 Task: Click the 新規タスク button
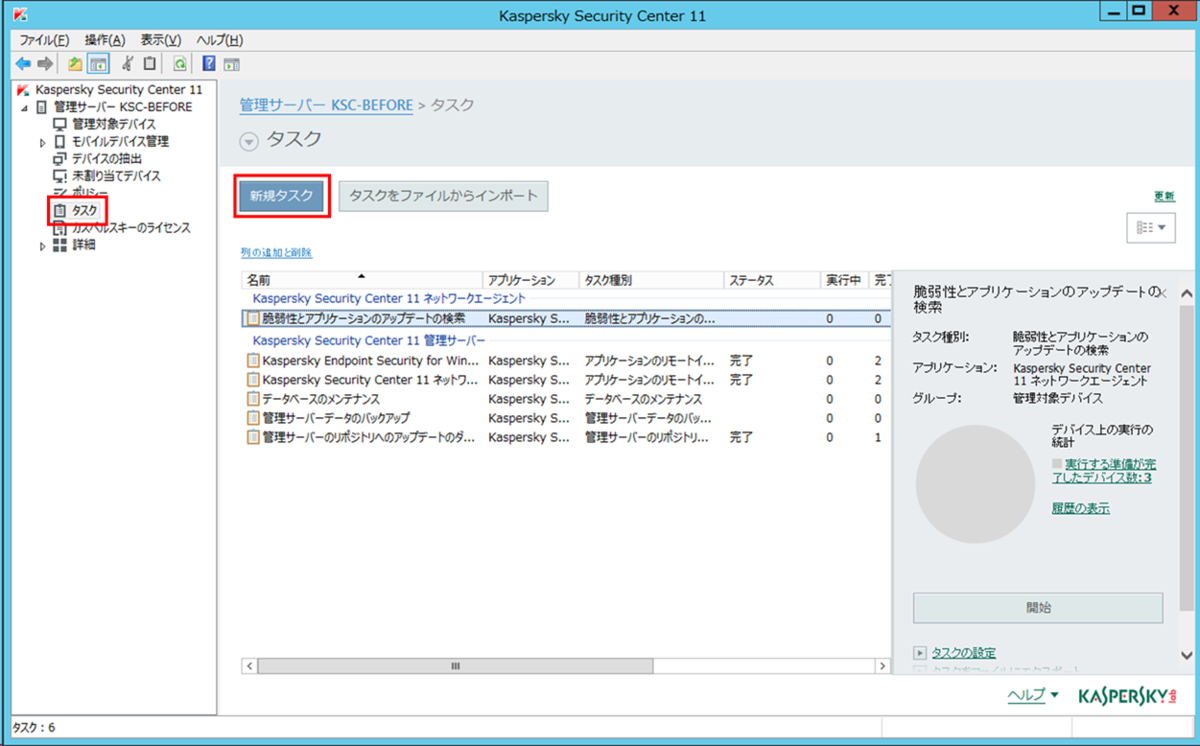pos(282,196)
